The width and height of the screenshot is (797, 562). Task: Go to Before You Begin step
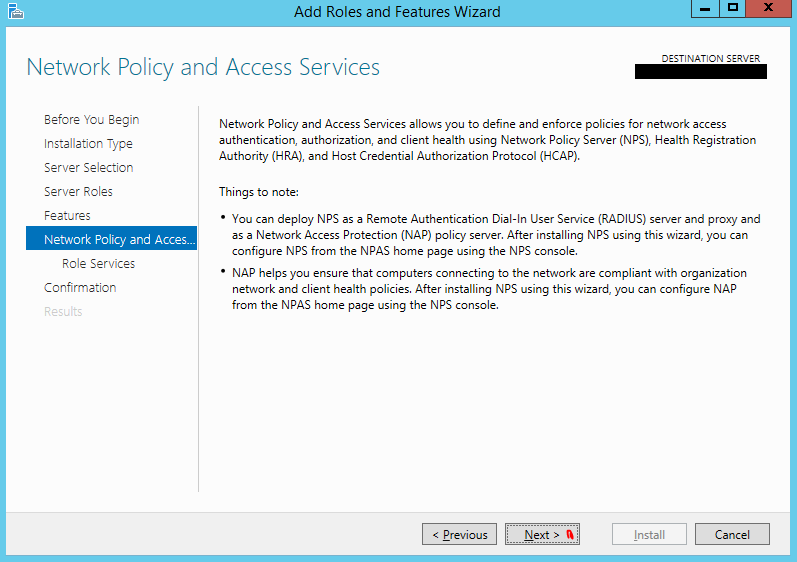click(x=91, y=119)
